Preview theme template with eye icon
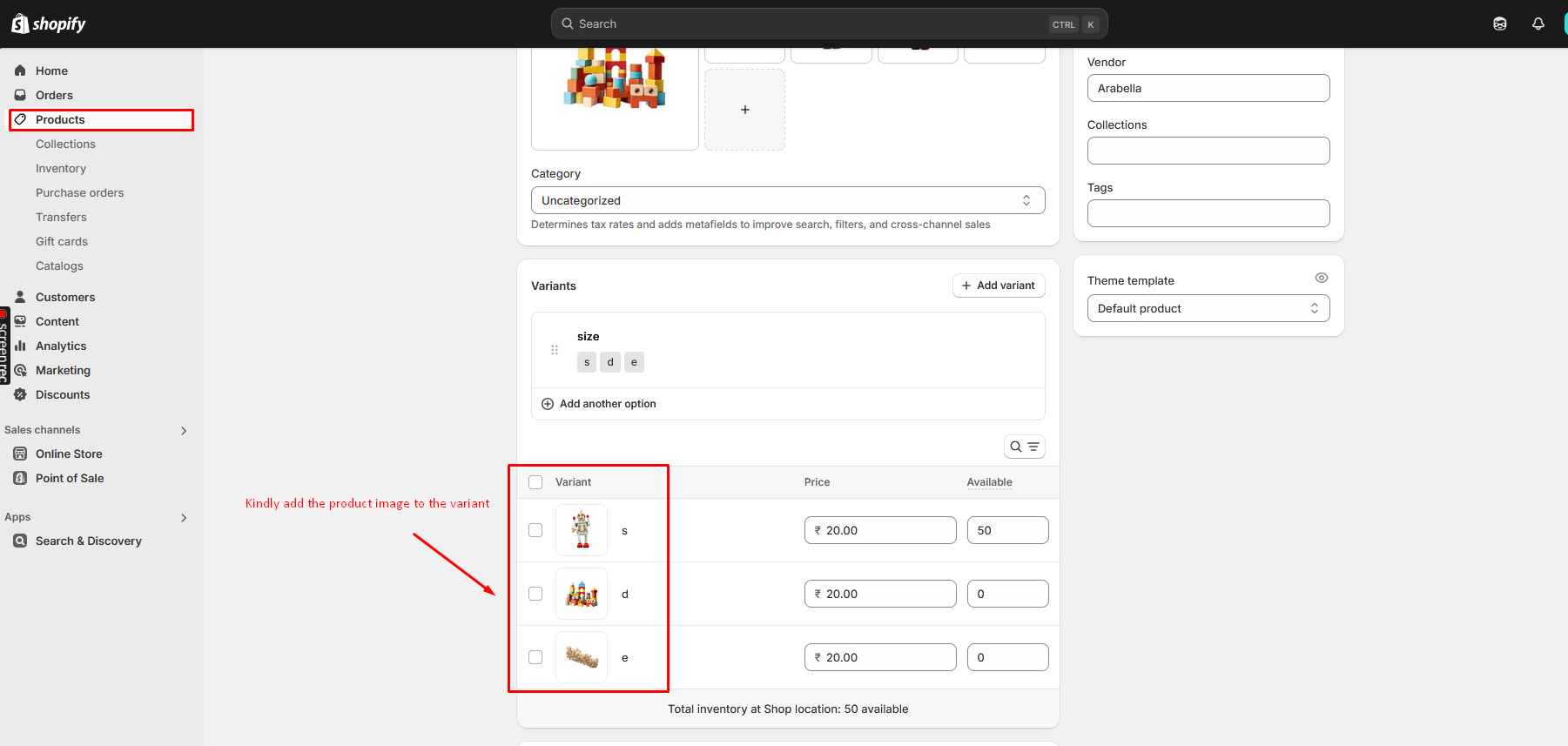The height and width of the screenshot is (746, 1568). [x=1322, y=278]
